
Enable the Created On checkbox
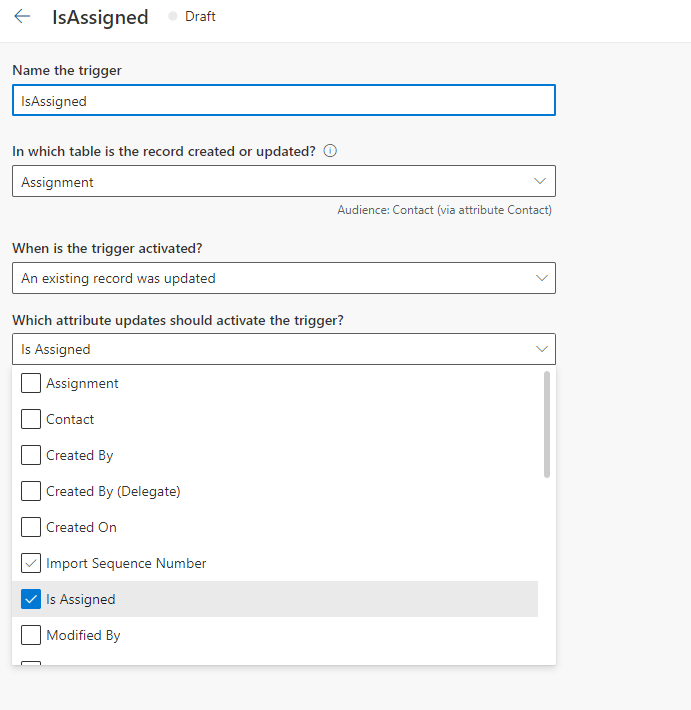tap(31, 527)
